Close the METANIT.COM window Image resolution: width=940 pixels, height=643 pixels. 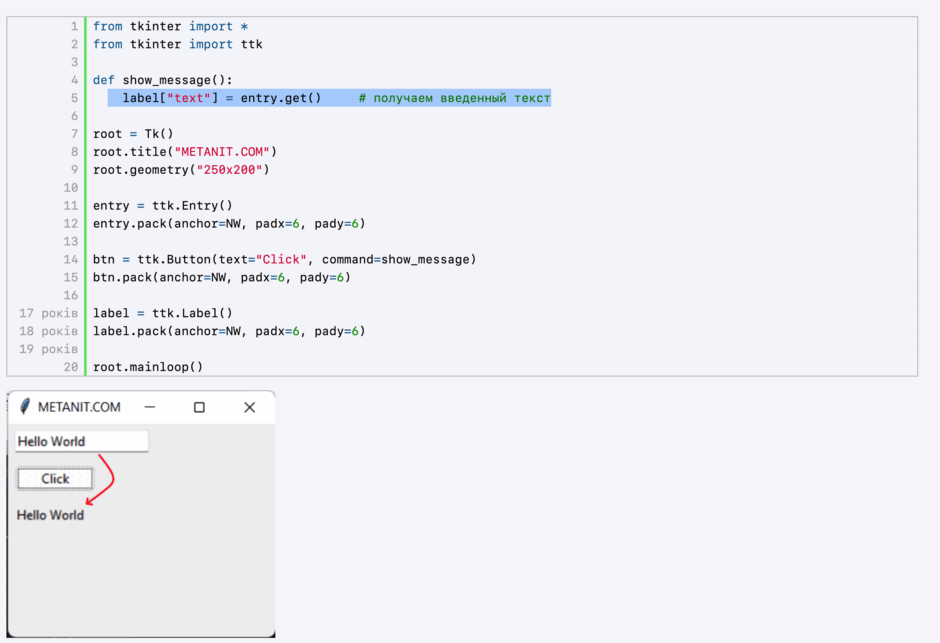click(x=249, y=407)
